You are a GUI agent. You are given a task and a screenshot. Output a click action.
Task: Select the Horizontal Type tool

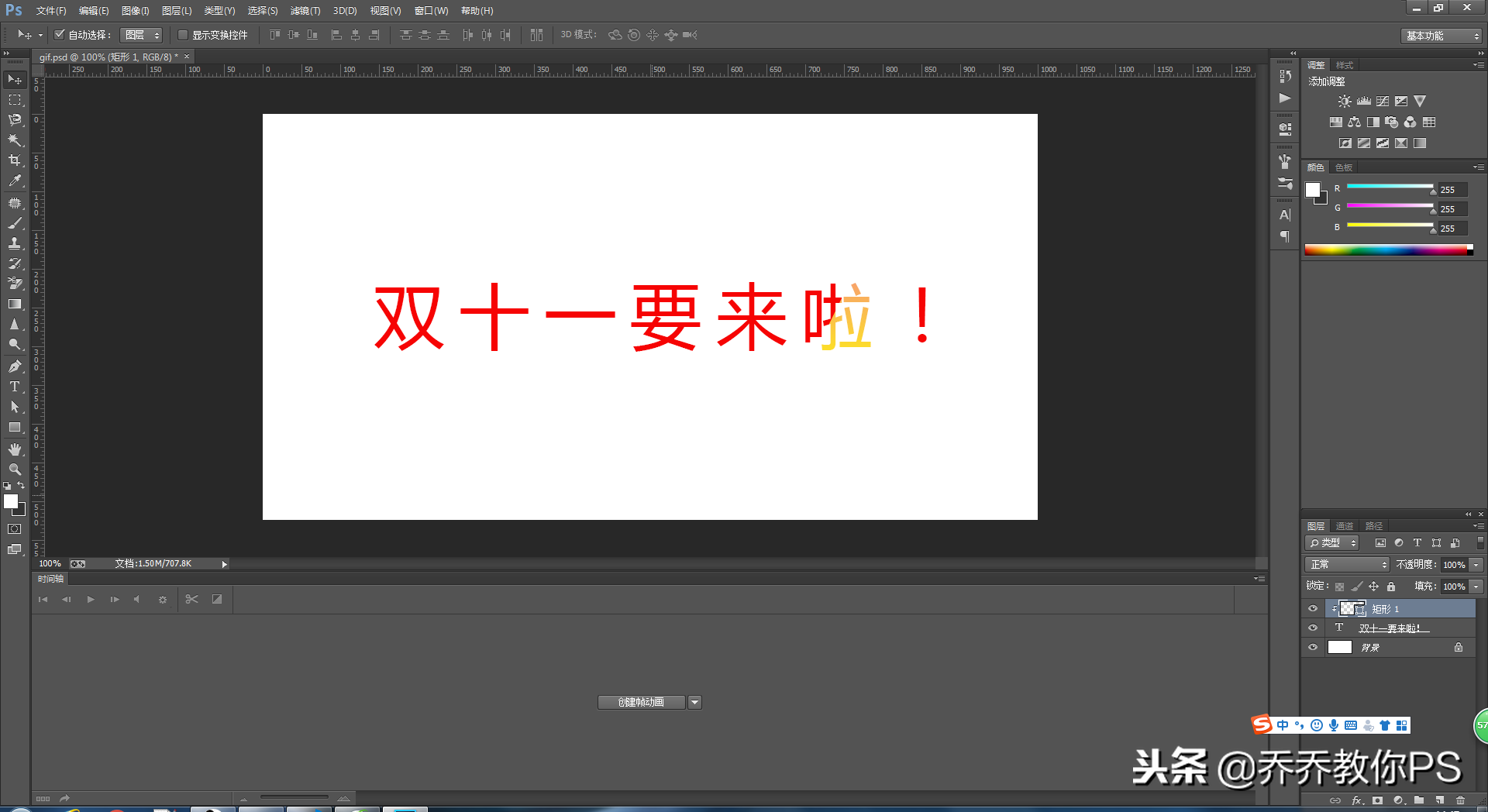pos(15,387)
